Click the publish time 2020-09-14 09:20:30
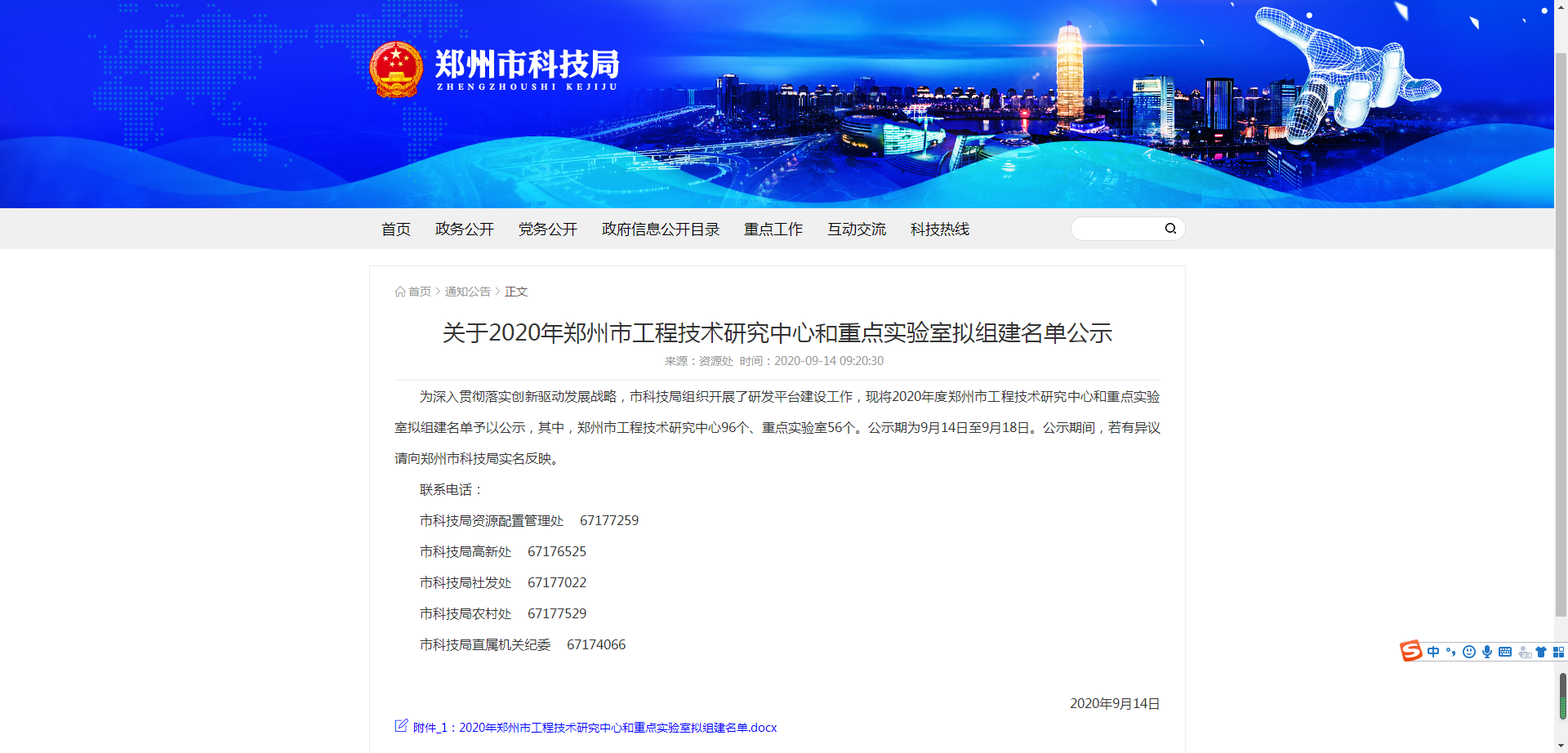1568x753 pixels. click(x=829, y=361)
